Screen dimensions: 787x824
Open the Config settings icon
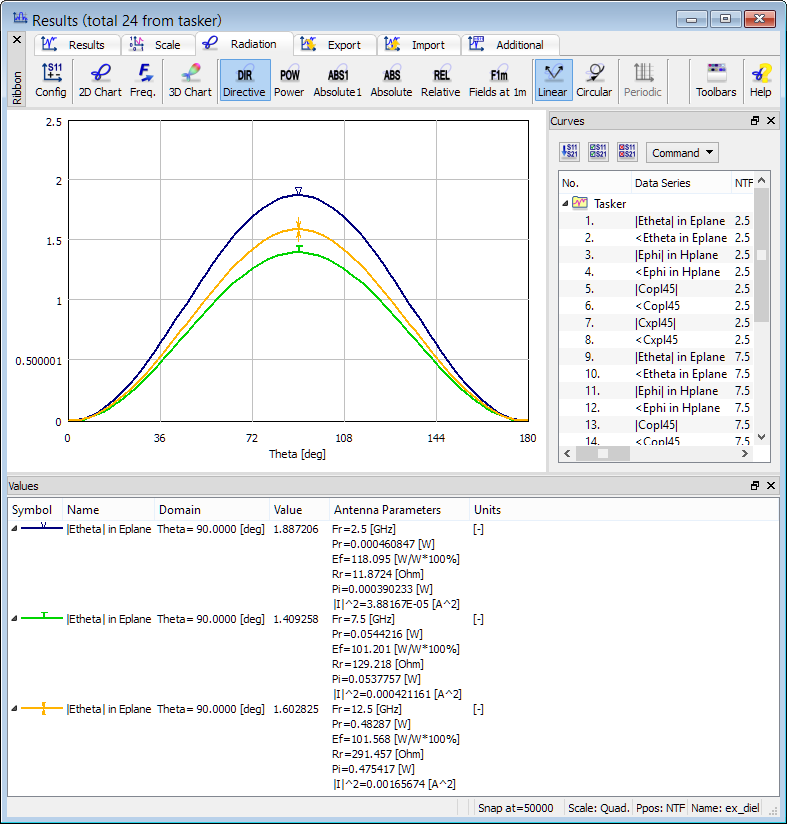pos(51,80)
